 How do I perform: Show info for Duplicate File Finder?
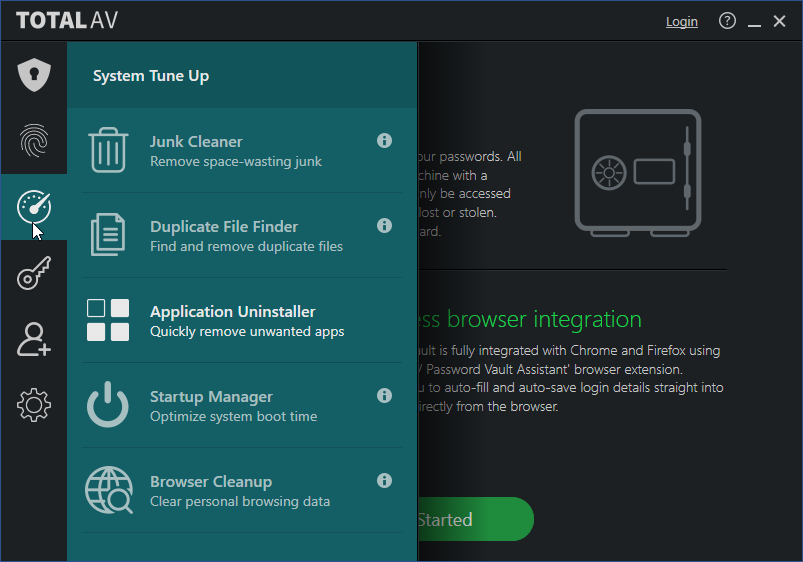click(x=384, y=225)
